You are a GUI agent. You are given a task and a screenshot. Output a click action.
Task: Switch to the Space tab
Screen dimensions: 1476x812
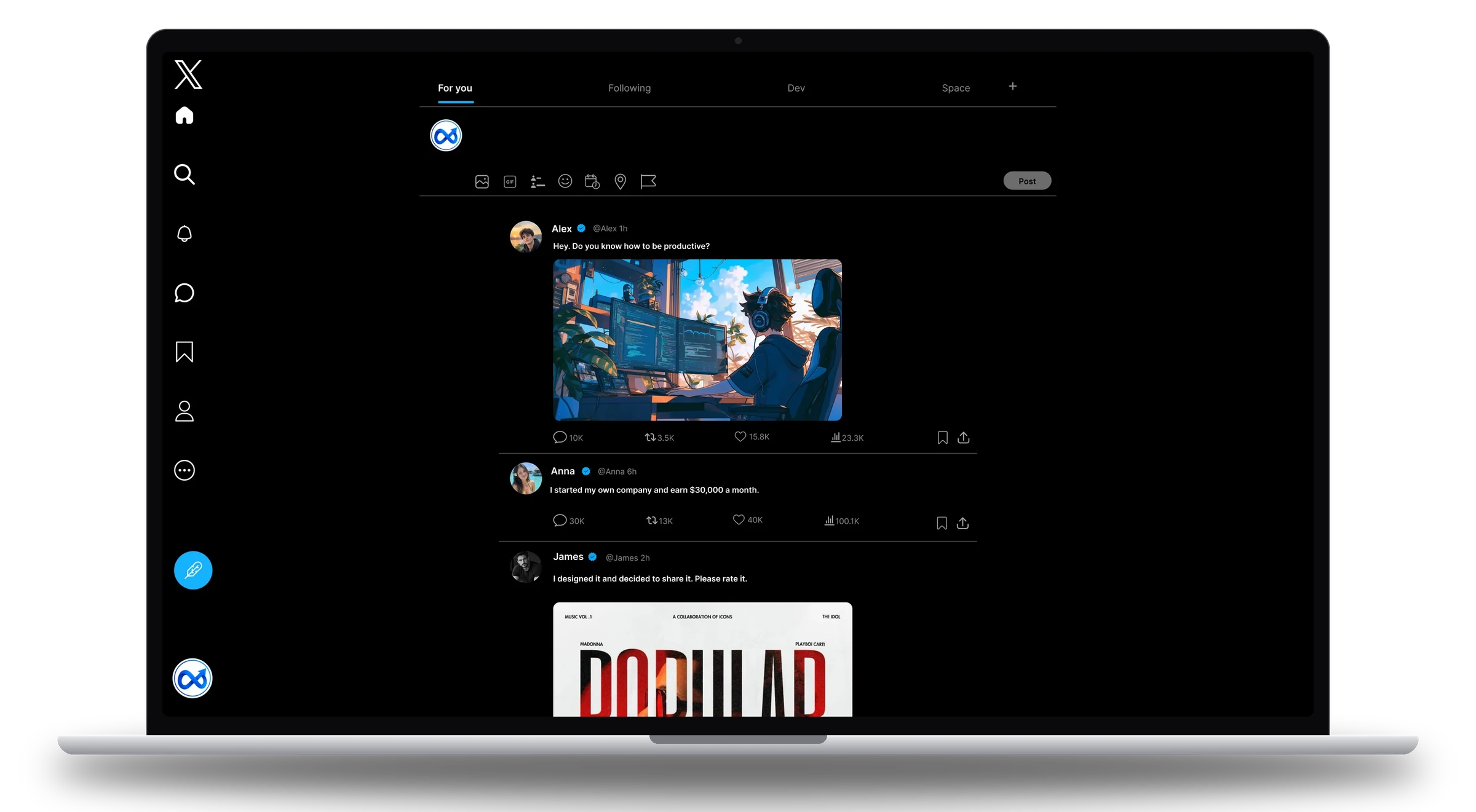pos(956,88)
